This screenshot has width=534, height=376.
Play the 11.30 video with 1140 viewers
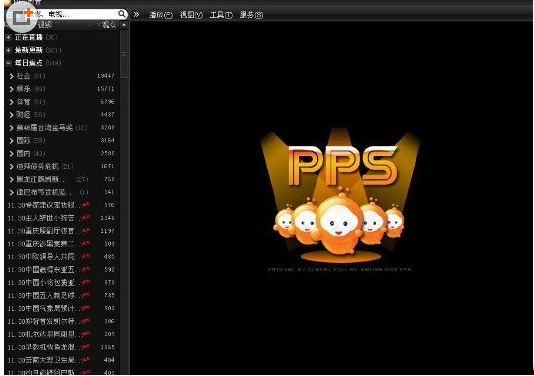(x=62, y=218)
